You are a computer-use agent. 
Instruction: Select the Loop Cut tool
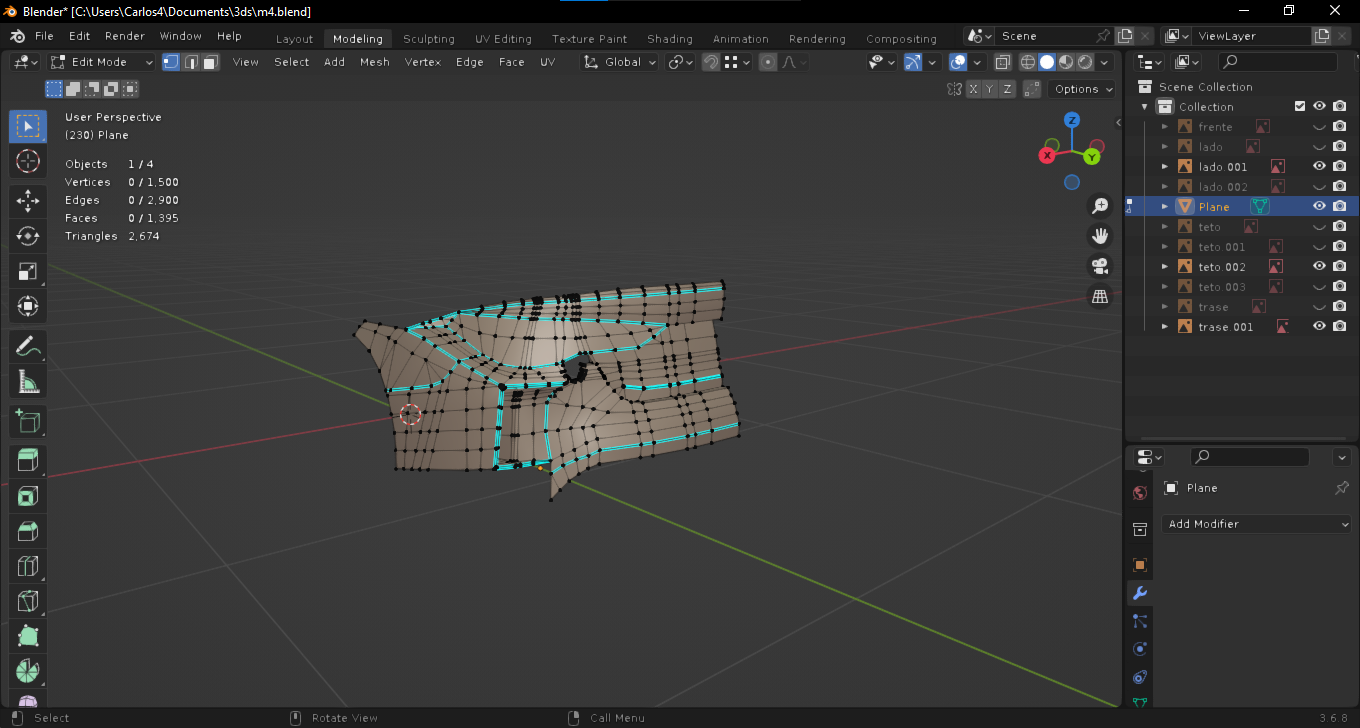28,567
